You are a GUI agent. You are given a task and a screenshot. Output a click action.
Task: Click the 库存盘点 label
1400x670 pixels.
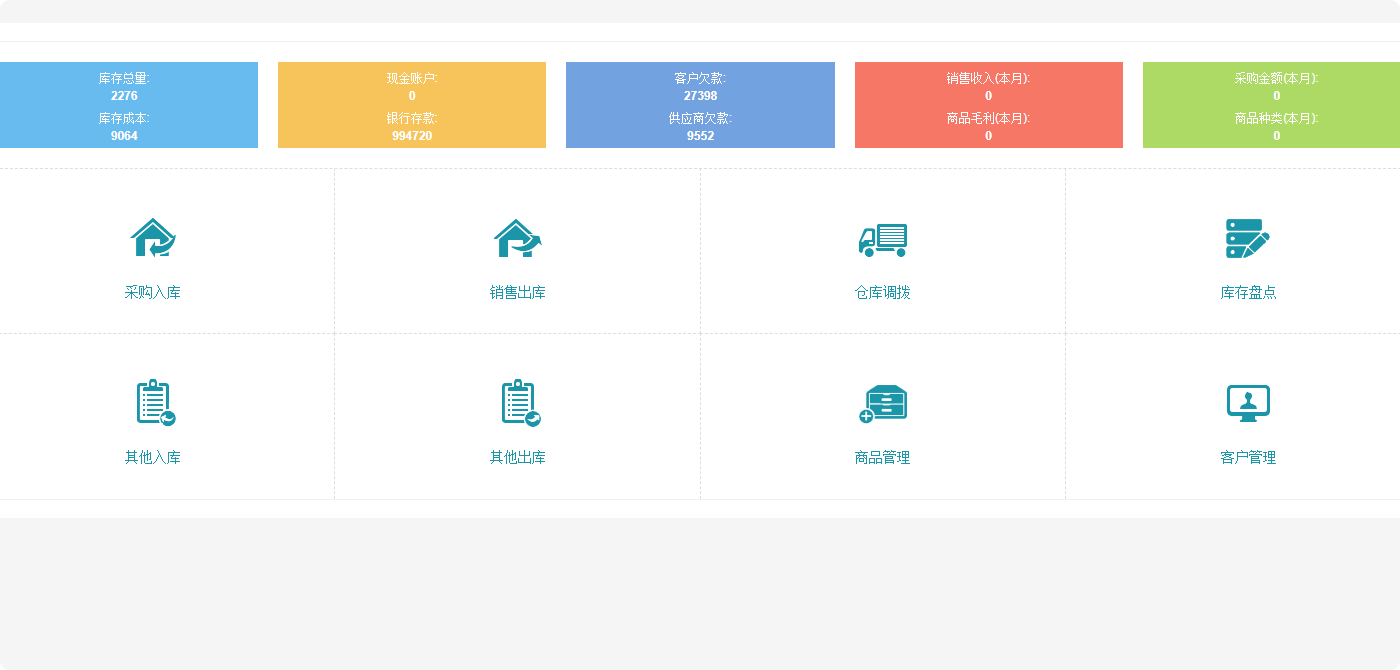click(x=1248, y=293)
